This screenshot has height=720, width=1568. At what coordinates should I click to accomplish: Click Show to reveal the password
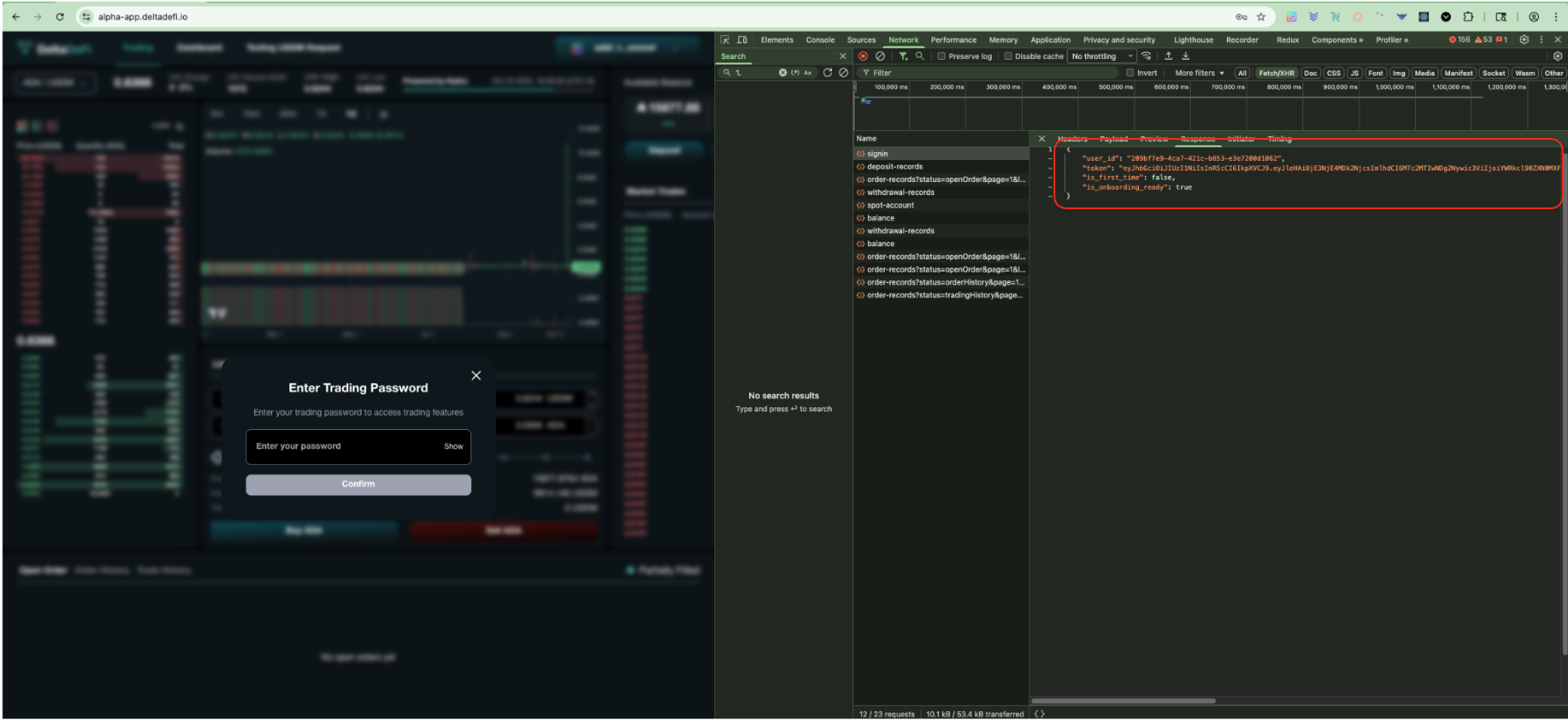pyautogui.click(x=453, y=447)
